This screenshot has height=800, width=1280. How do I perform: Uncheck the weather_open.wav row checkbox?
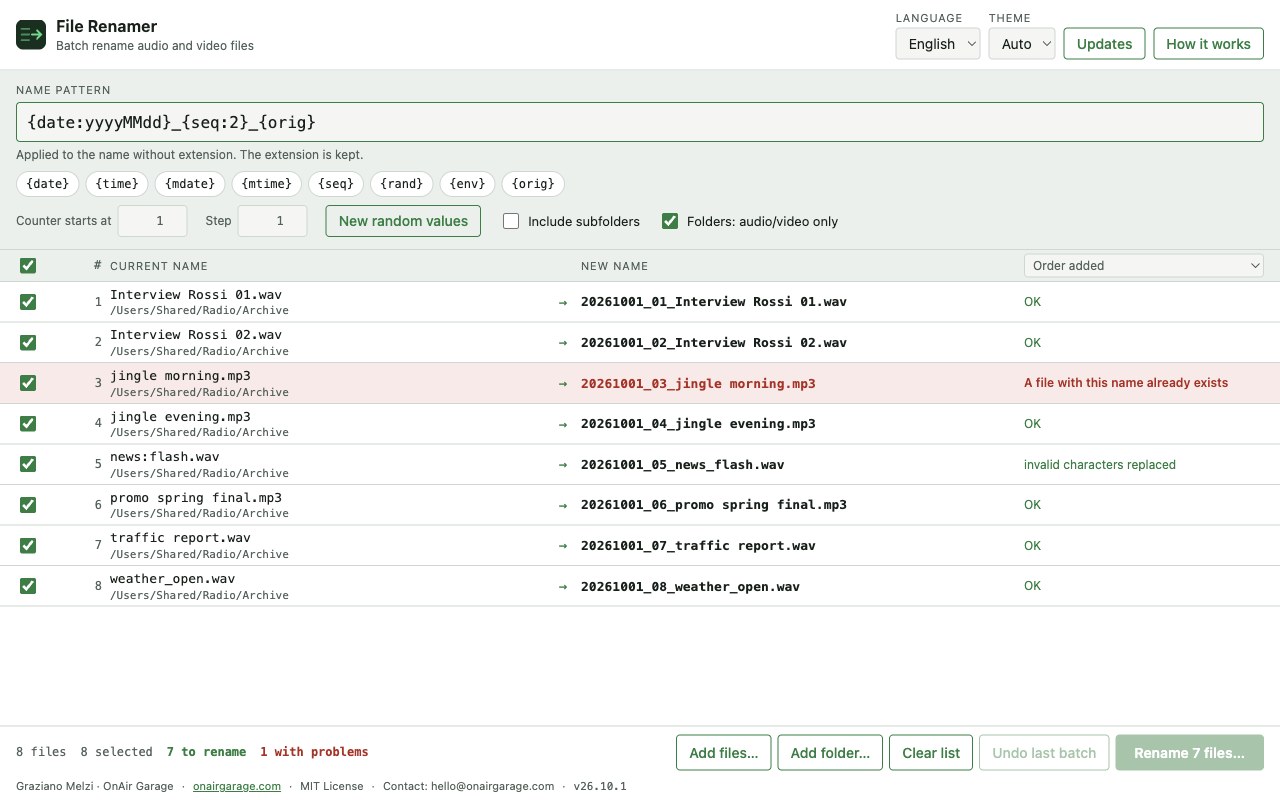click(28, 586)
